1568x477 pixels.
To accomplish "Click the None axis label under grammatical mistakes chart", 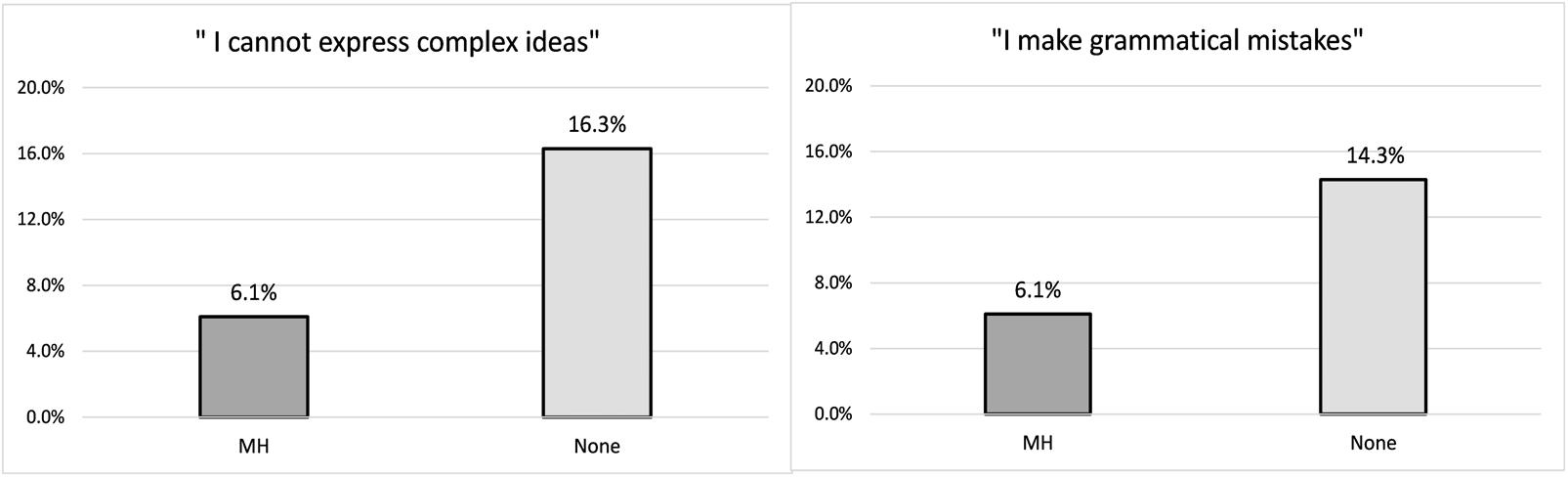I will (x=1374, y=443).
